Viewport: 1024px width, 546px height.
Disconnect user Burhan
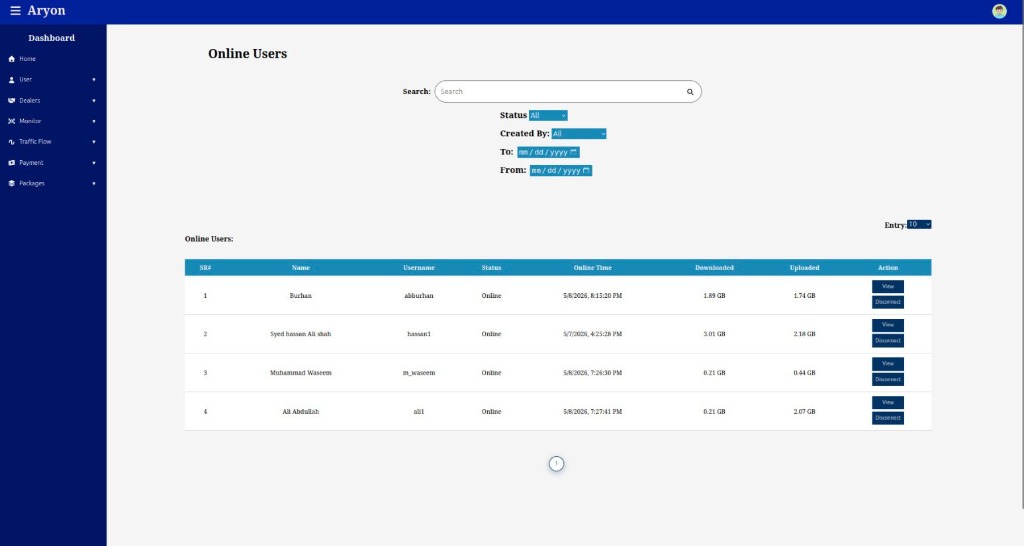point(888,302)
